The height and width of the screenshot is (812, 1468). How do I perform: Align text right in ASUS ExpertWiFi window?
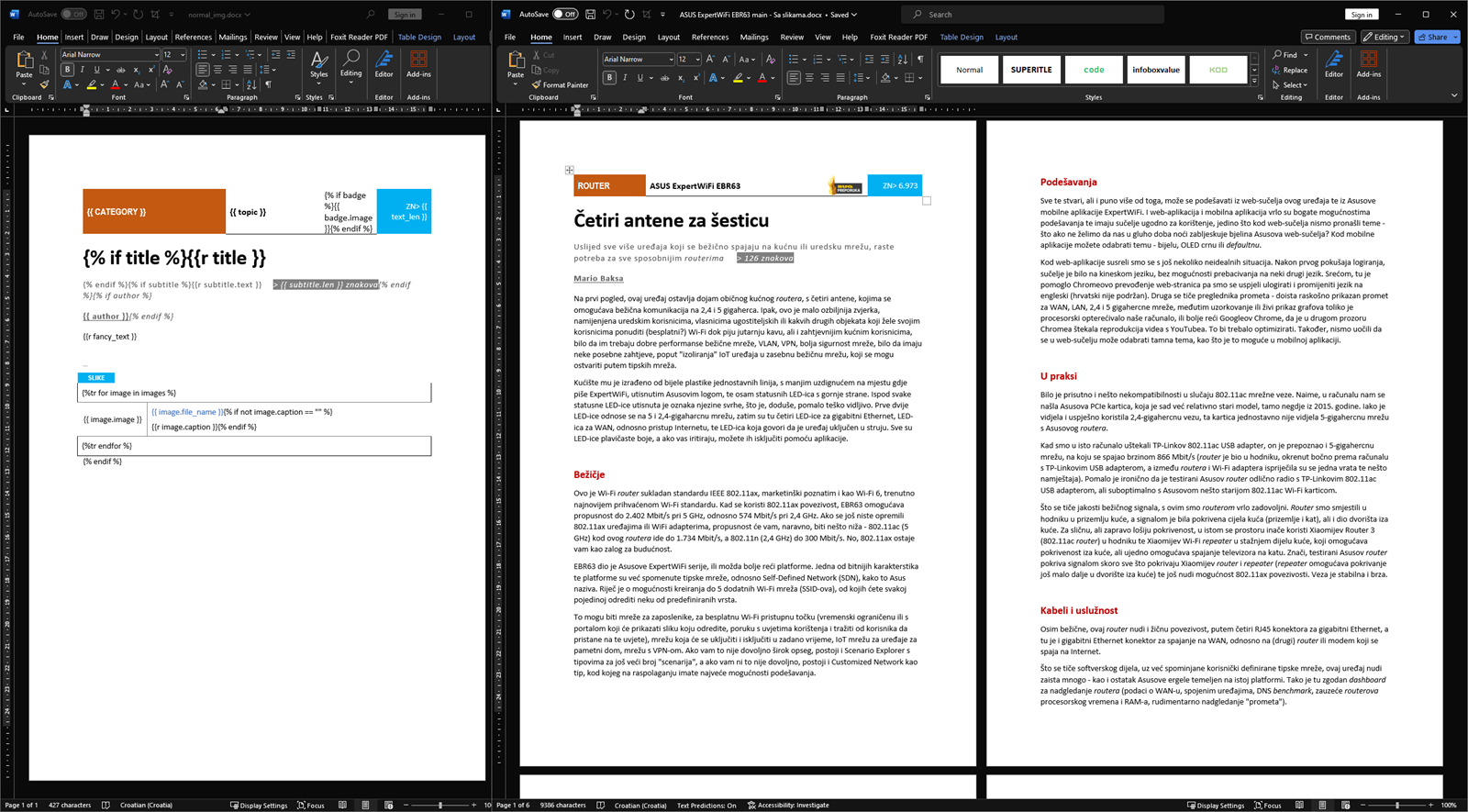(825, 78)
